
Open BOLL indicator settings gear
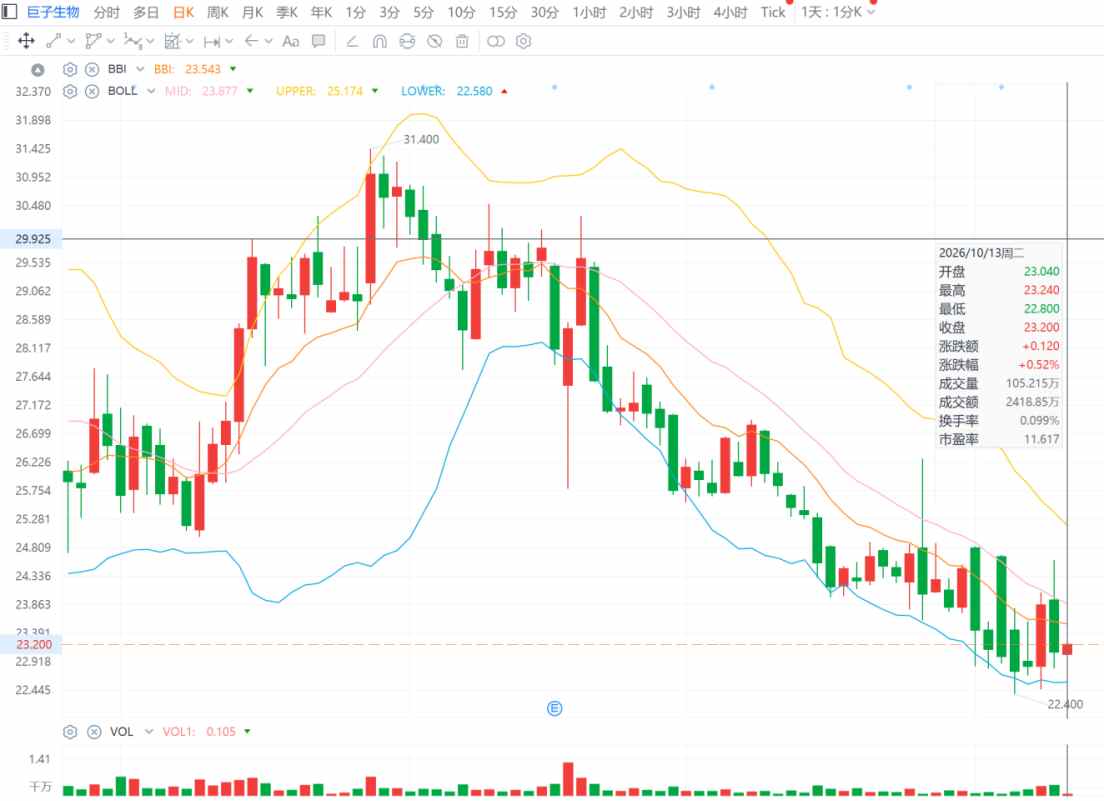70,91
